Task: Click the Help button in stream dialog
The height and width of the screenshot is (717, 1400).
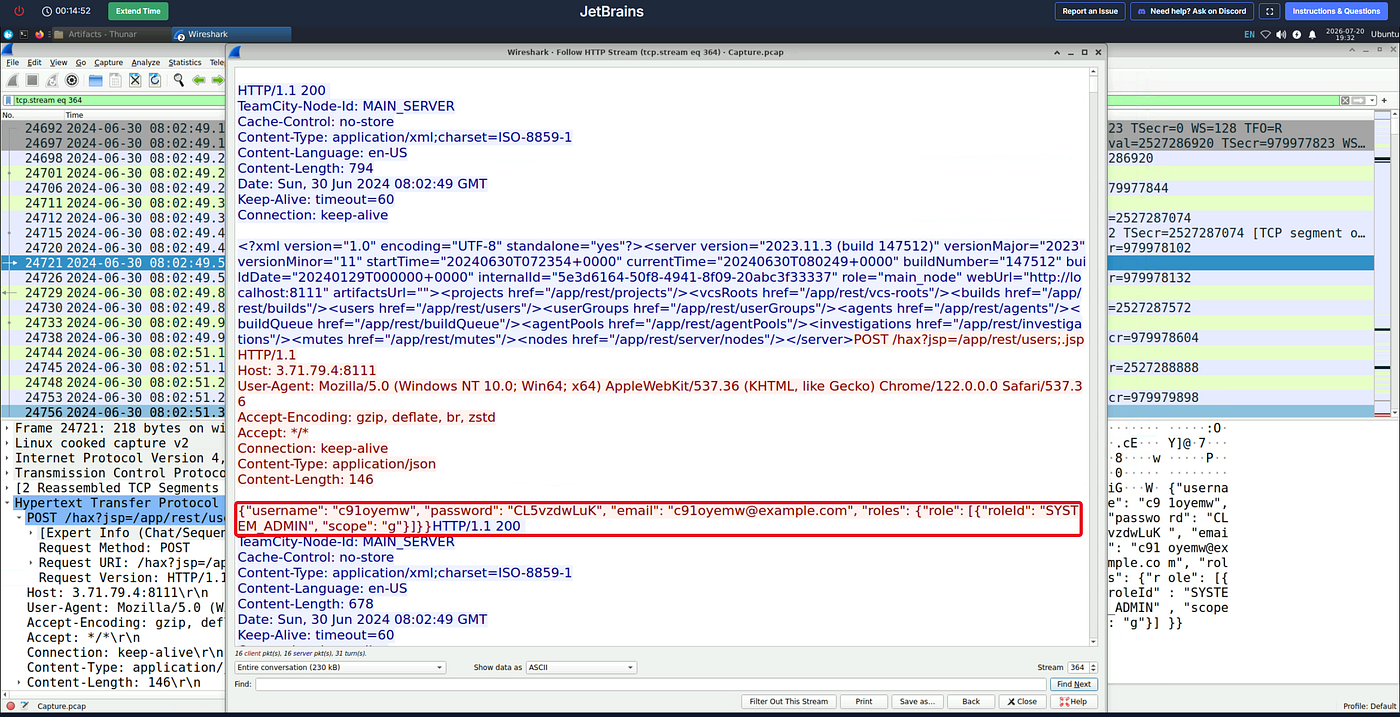Action: [x=1075, y=701]
